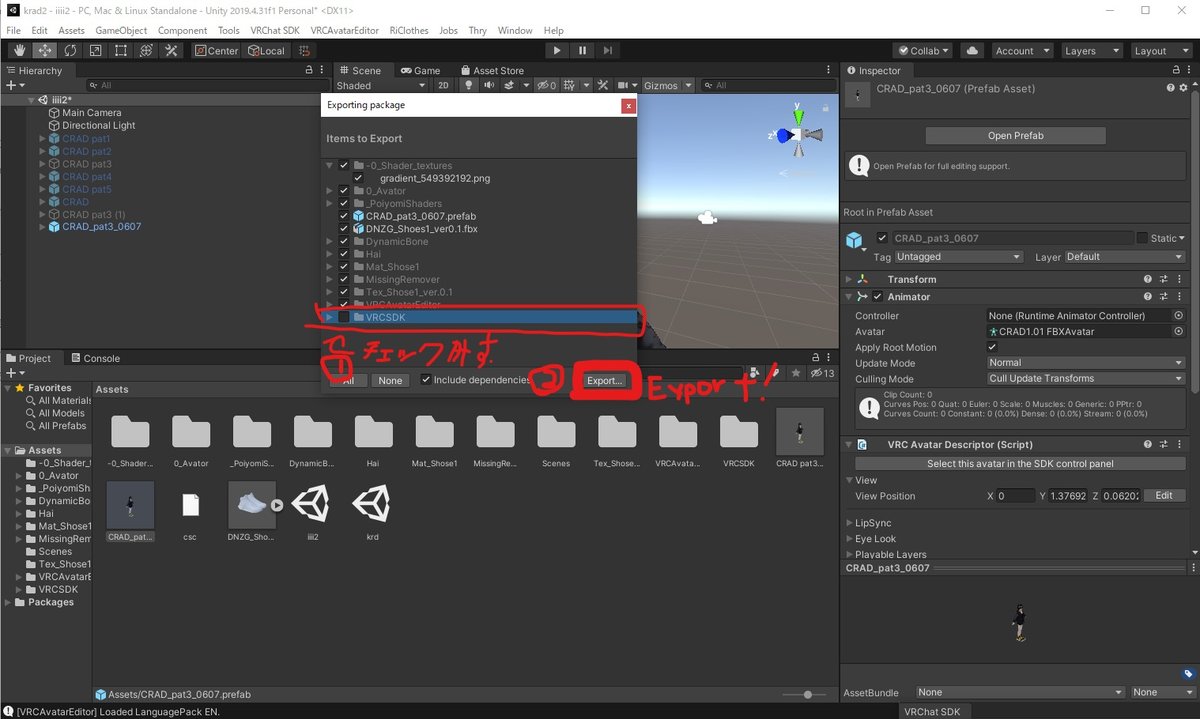The width and height of the screenshot is (1200, 719).
Task: Toggle Apply Root Motion checkbox
Action: 992,347
